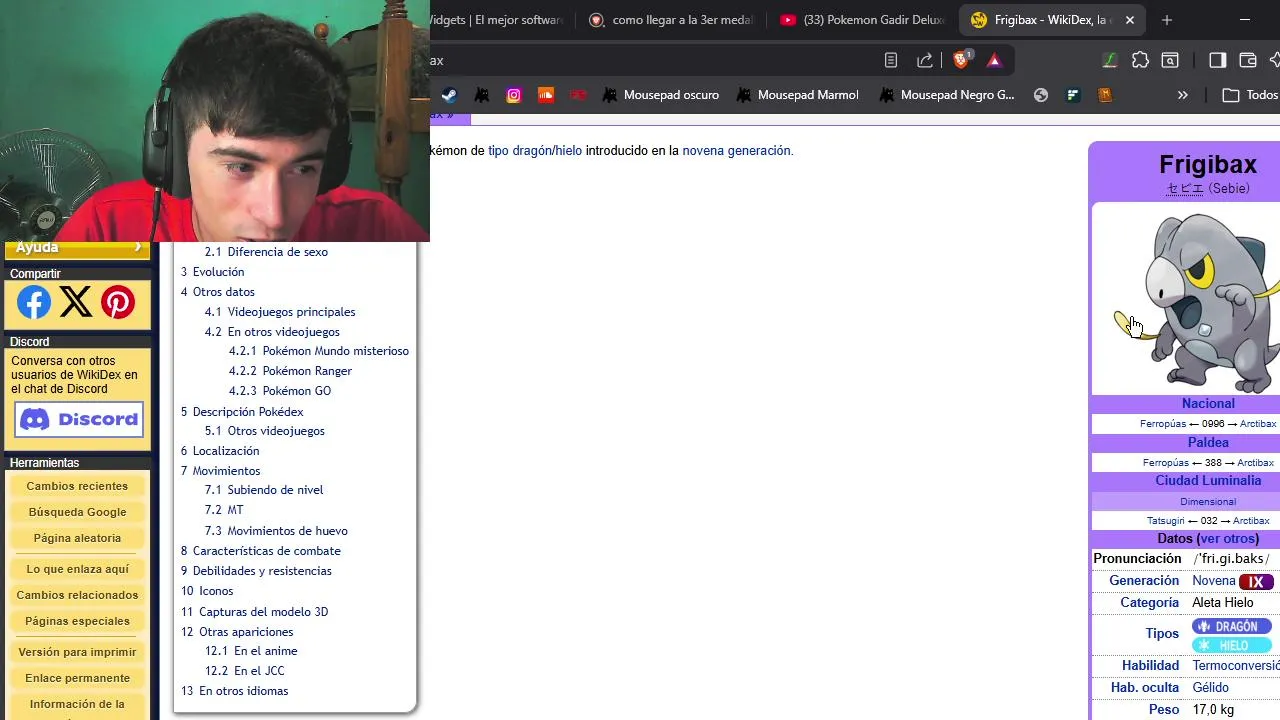Jump to '13 En otros idiomas' section

(234, 691)
